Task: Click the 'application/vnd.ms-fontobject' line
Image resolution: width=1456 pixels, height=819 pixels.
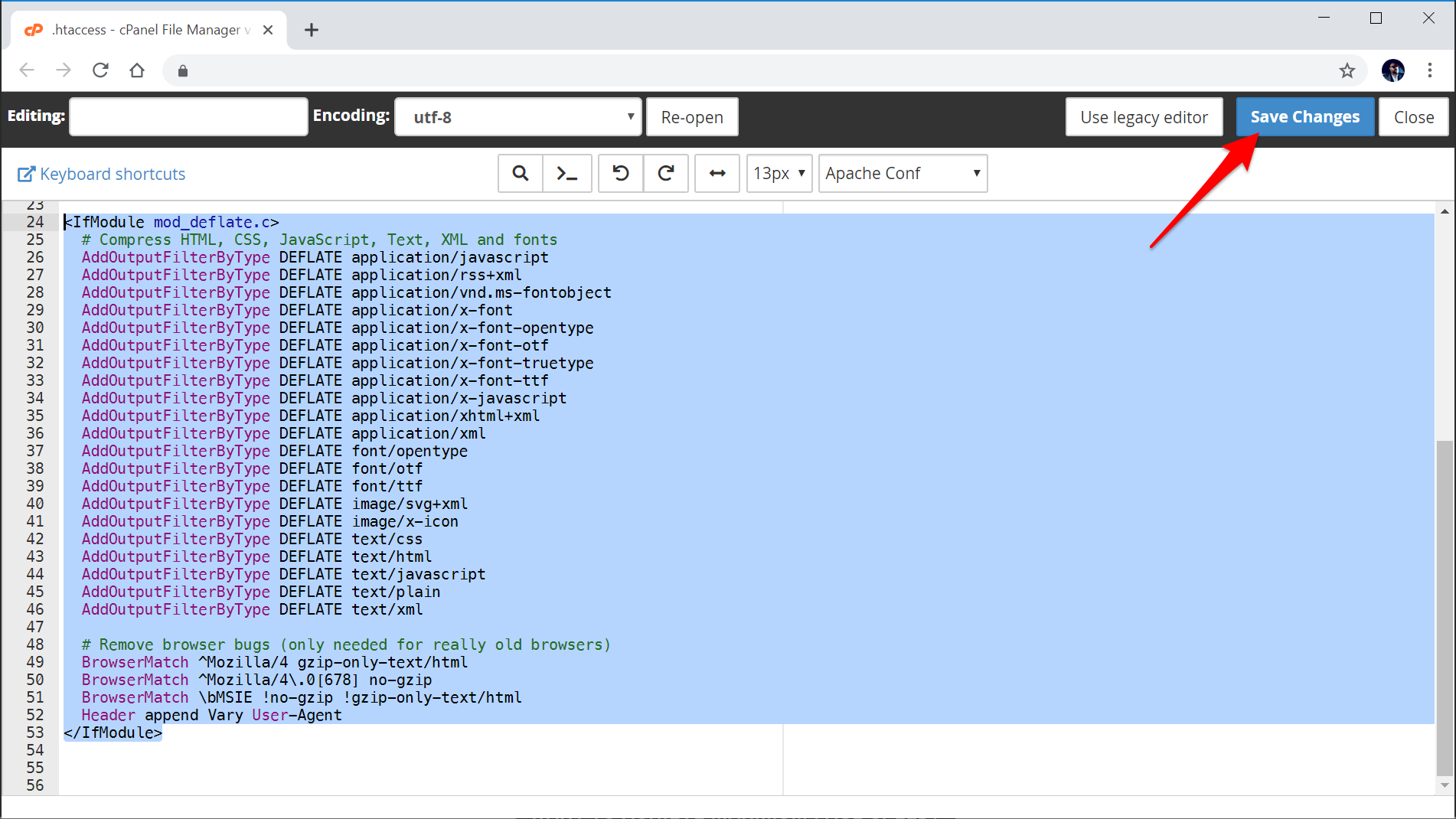Action: (347, 292)
